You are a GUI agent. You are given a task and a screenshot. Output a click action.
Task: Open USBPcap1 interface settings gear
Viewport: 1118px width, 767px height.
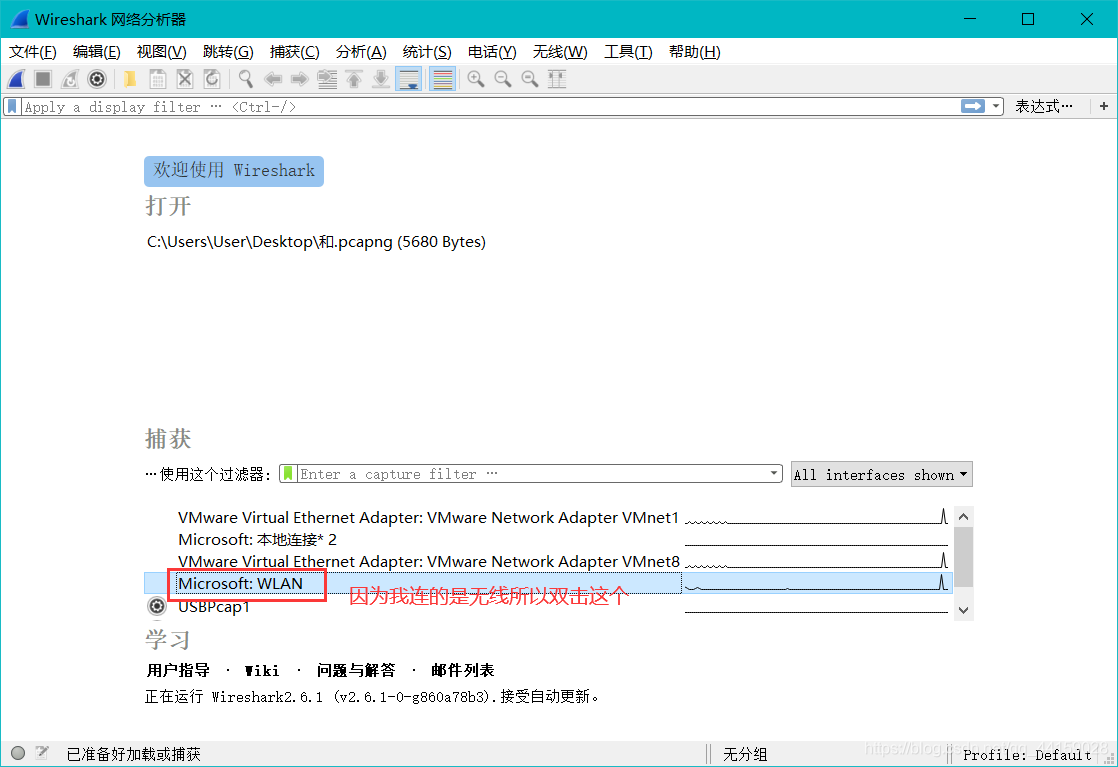pos(156,607)
